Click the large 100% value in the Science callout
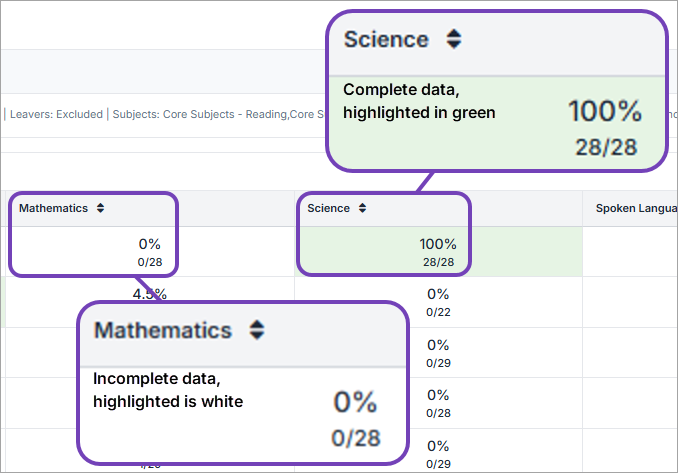This screenshot has height=473, width=678. coord(604,111)
